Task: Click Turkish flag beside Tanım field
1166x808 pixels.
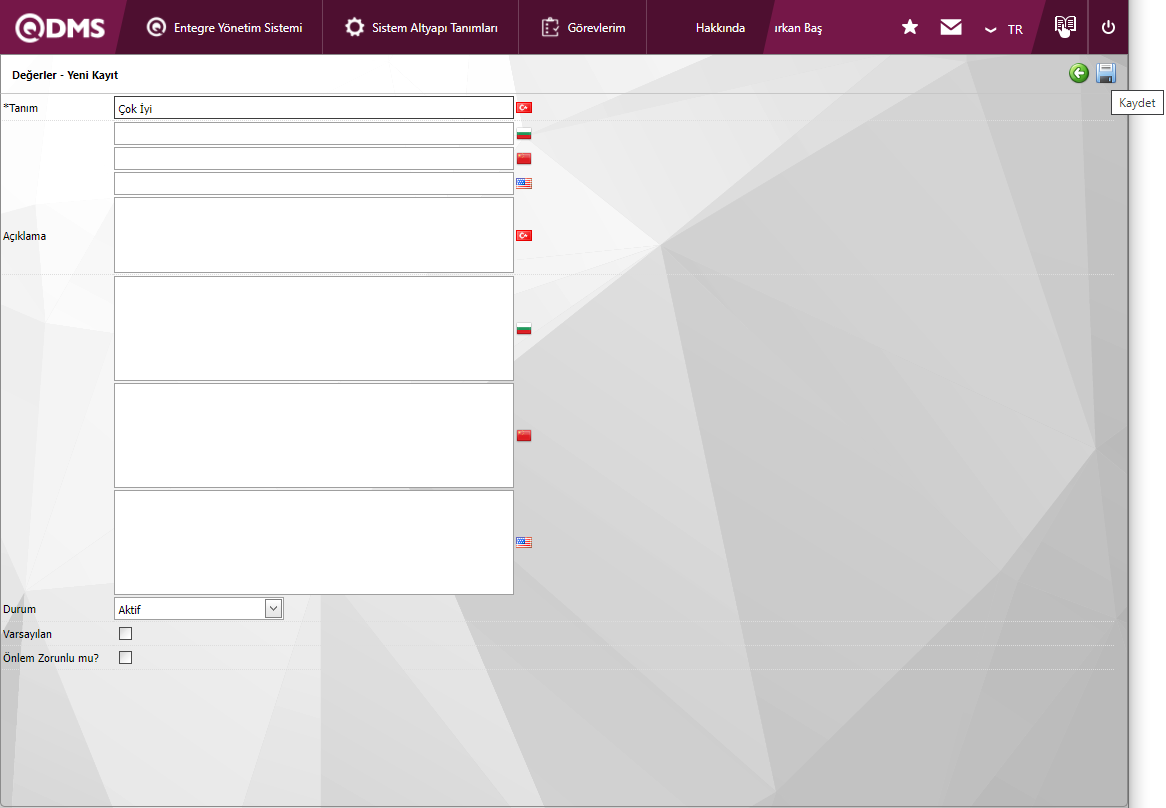Action: [524, 108]
